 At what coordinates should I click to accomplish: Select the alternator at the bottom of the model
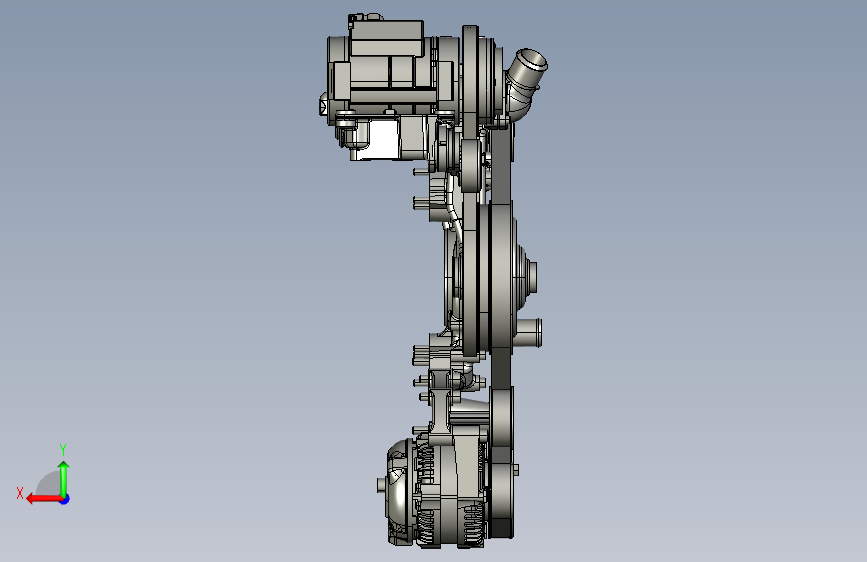[x=437, y=492]
